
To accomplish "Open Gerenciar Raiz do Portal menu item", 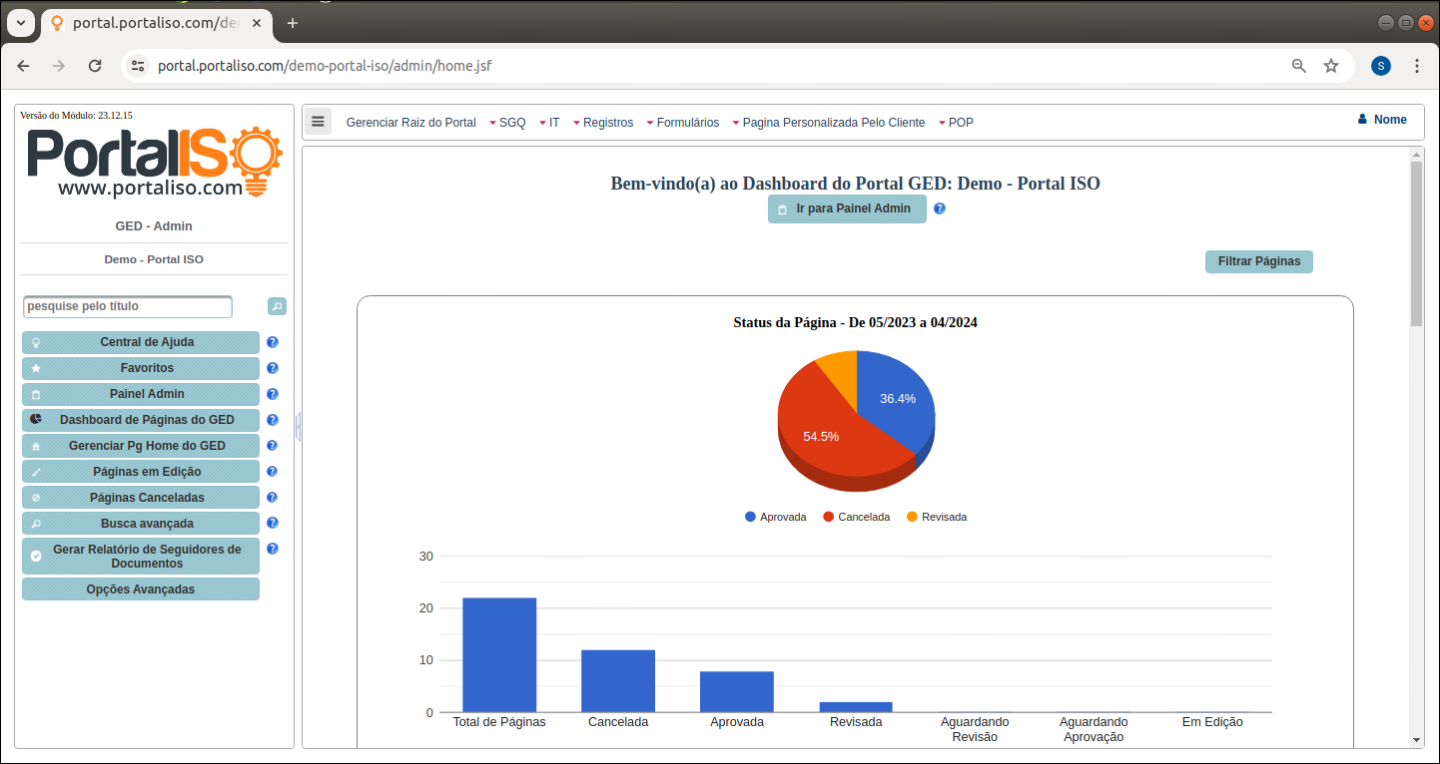I will 411,123.
